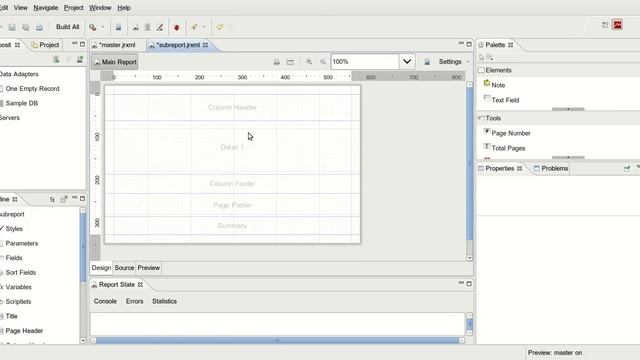The image size is (640, 360).
Task: Click the rightmost green icon in repository toolbar
Action: click(x=80, y=60)
